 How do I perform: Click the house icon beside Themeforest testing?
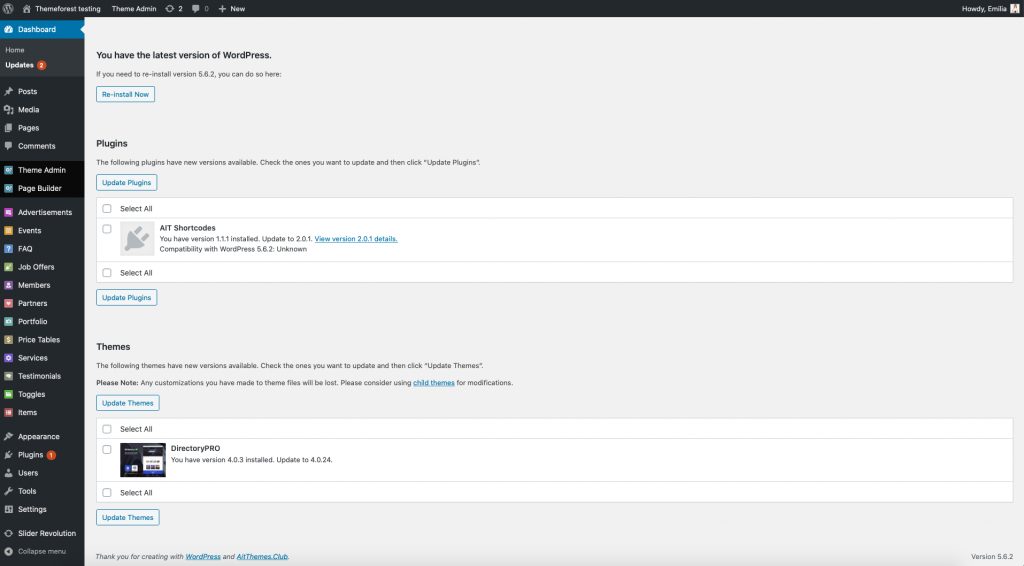tap(27, 8)
